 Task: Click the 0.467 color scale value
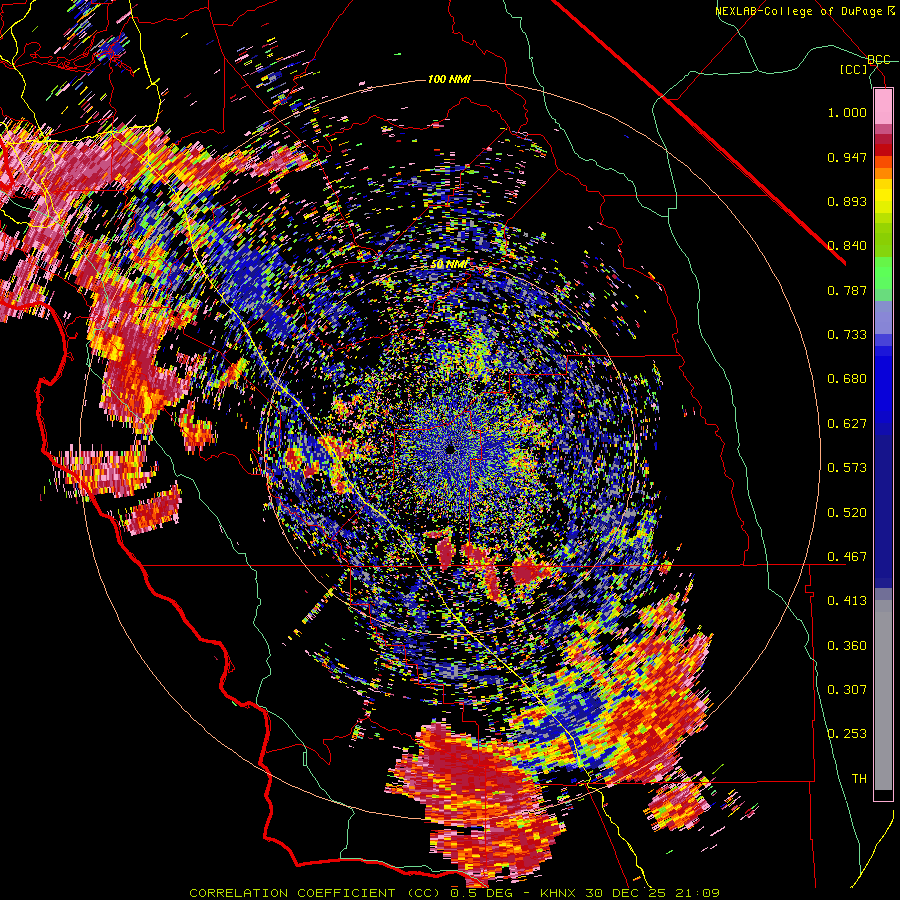(x=847, y=557)
